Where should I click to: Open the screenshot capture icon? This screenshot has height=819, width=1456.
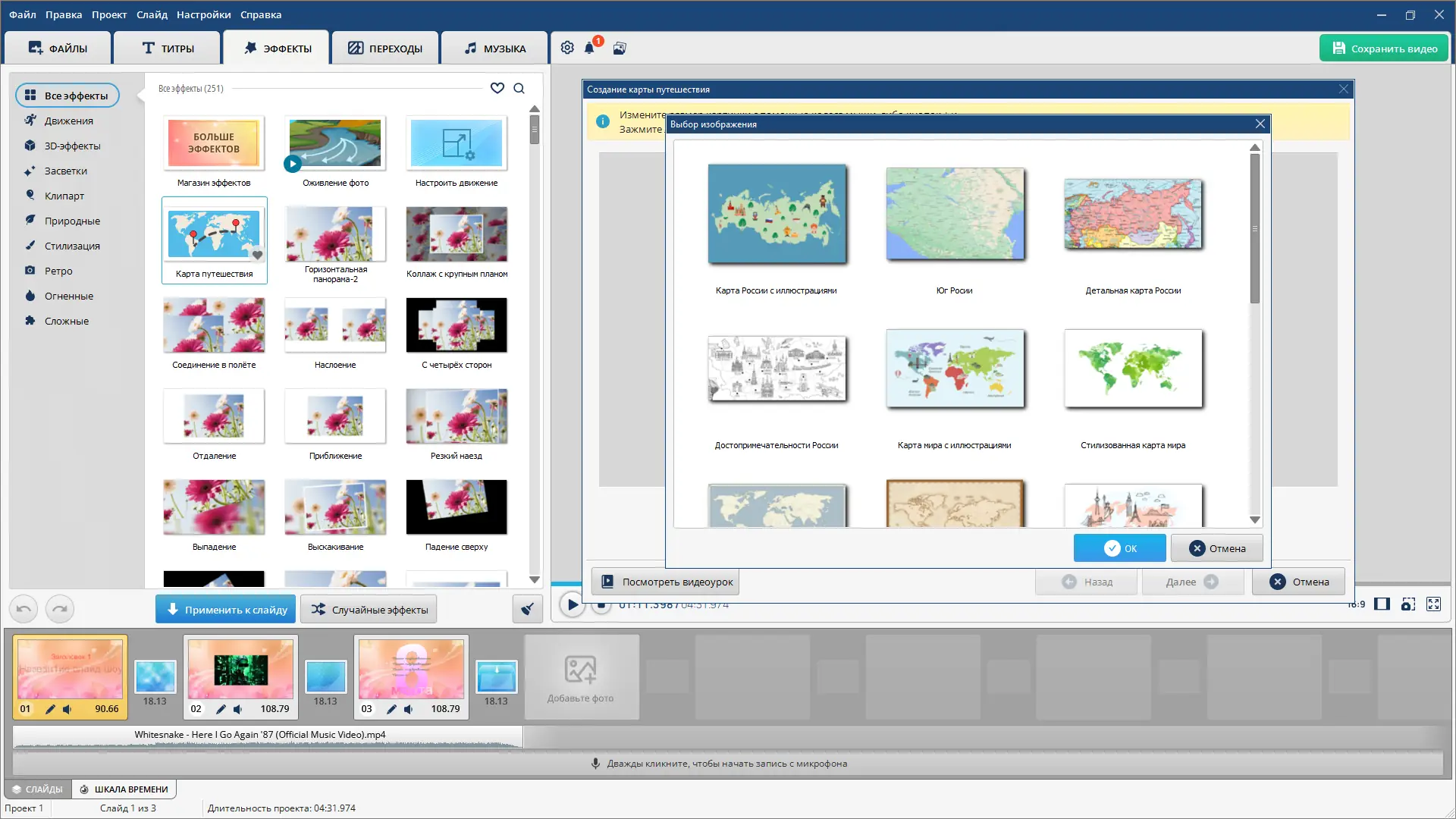1408,604
